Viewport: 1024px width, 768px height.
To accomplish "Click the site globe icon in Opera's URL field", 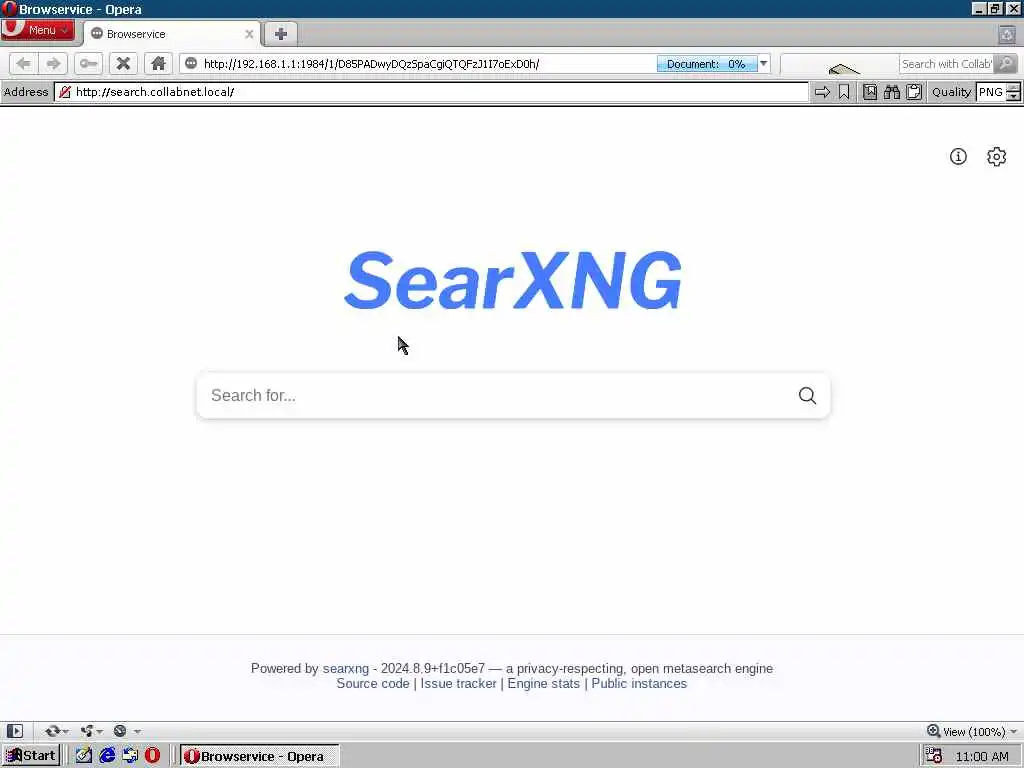I will point(191,63).
